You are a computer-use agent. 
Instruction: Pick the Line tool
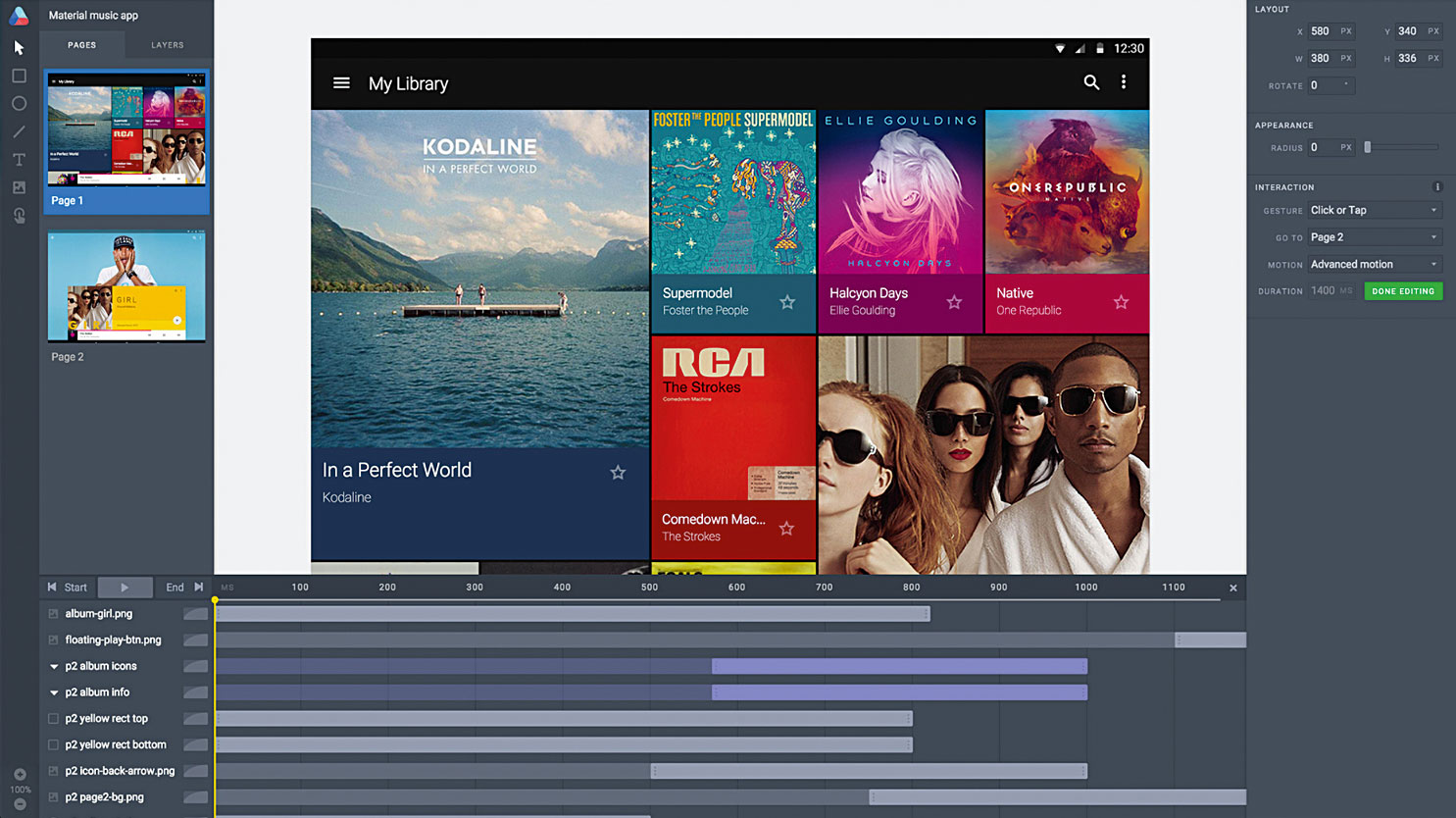coord(18,130)
